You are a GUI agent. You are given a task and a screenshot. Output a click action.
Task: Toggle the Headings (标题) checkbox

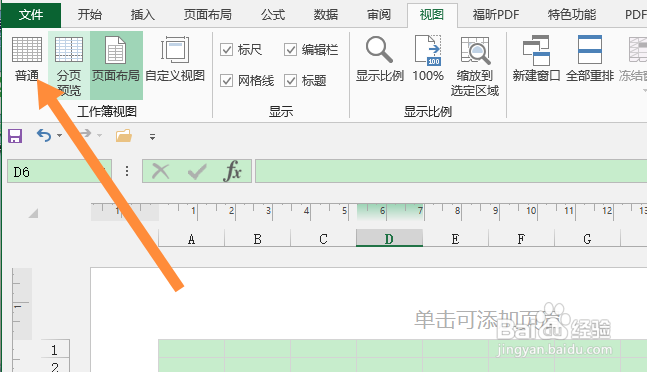pyautogui.click(x=290, y=80)
